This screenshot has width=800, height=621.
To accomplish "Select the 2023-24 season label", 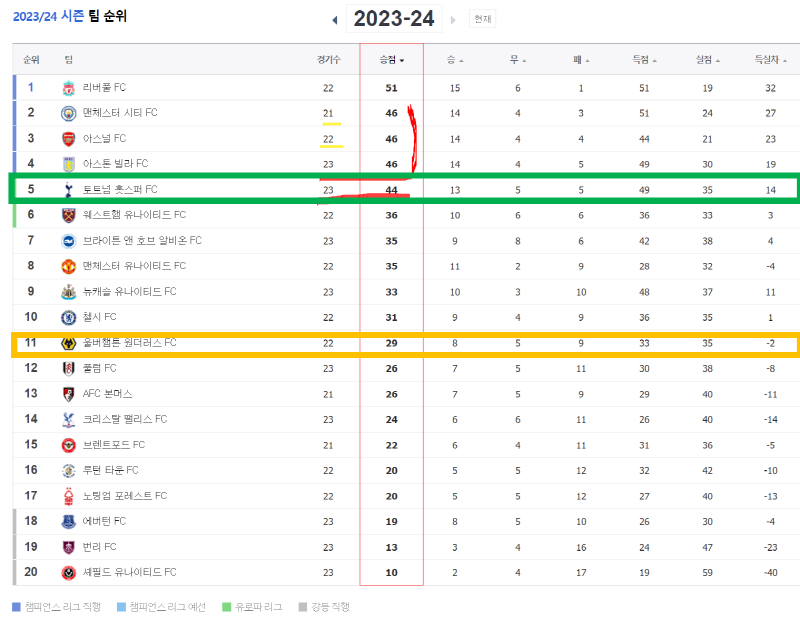I will 396,18.
